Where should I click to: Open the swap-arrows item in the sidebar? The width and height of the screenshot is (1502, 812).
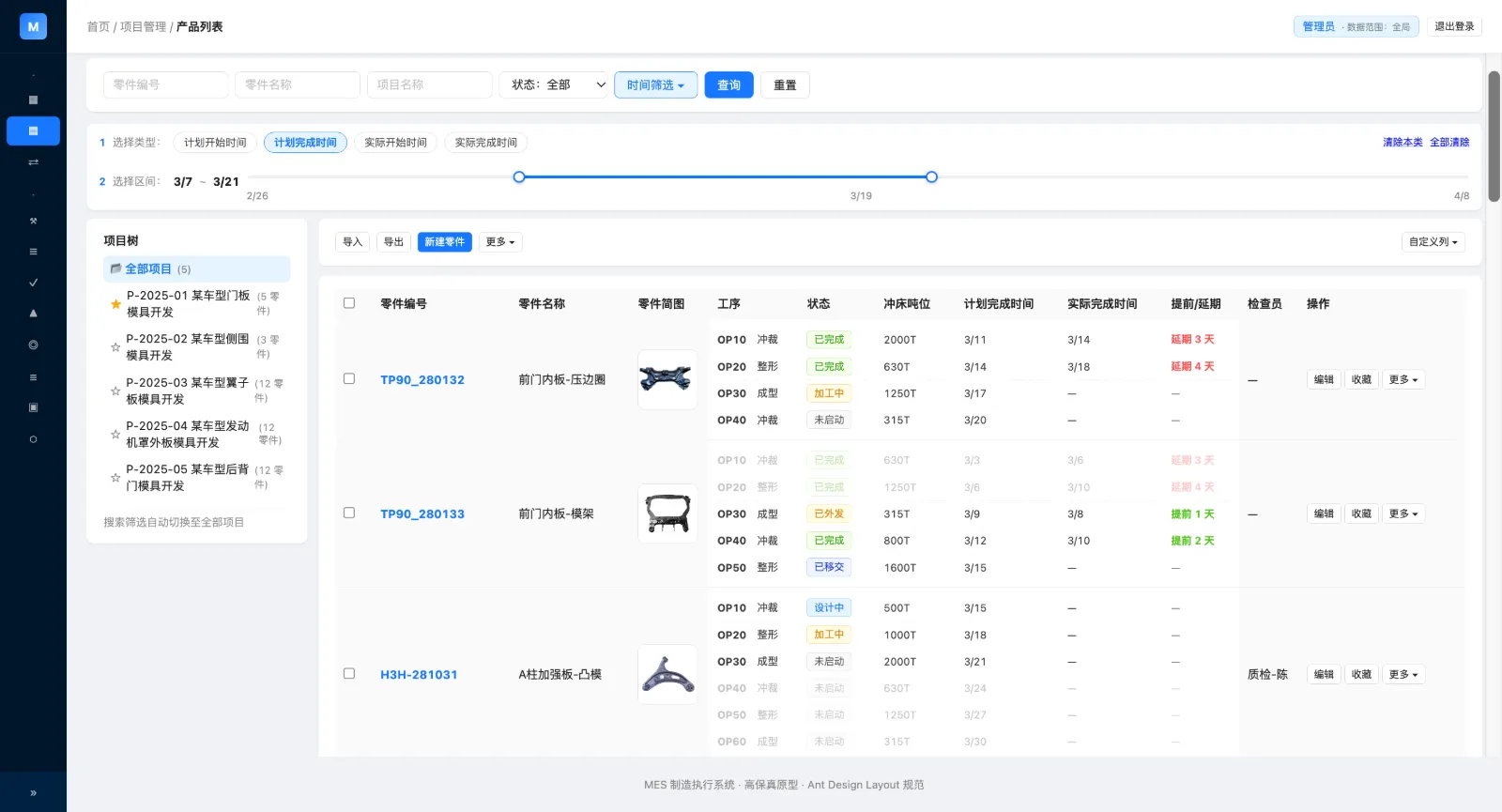pyautogui.click(x=33, y=162)
